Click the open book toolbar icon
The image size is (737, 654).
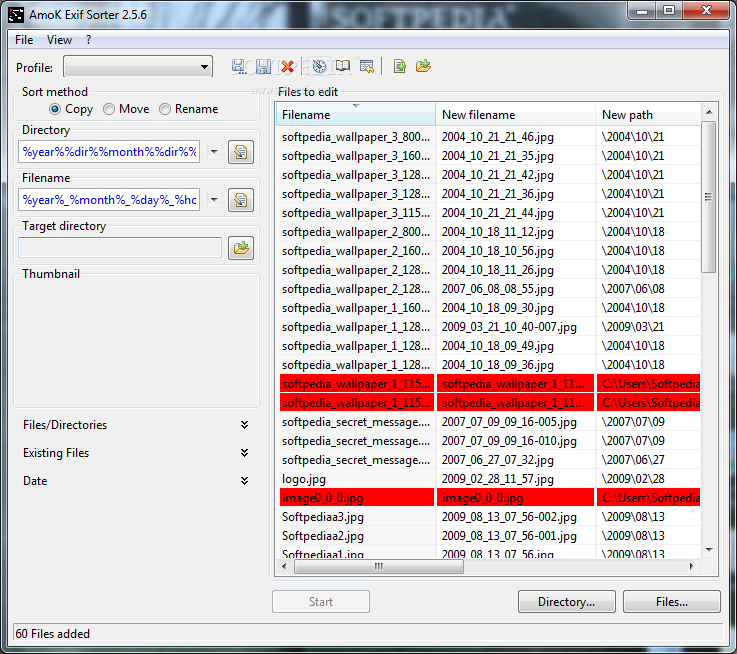point(343,66)
